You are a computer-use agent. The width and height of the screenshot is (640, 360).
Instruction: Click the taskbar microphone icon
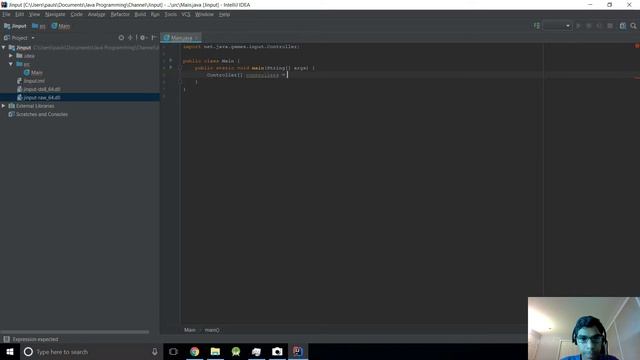click(x=155, y=352)
